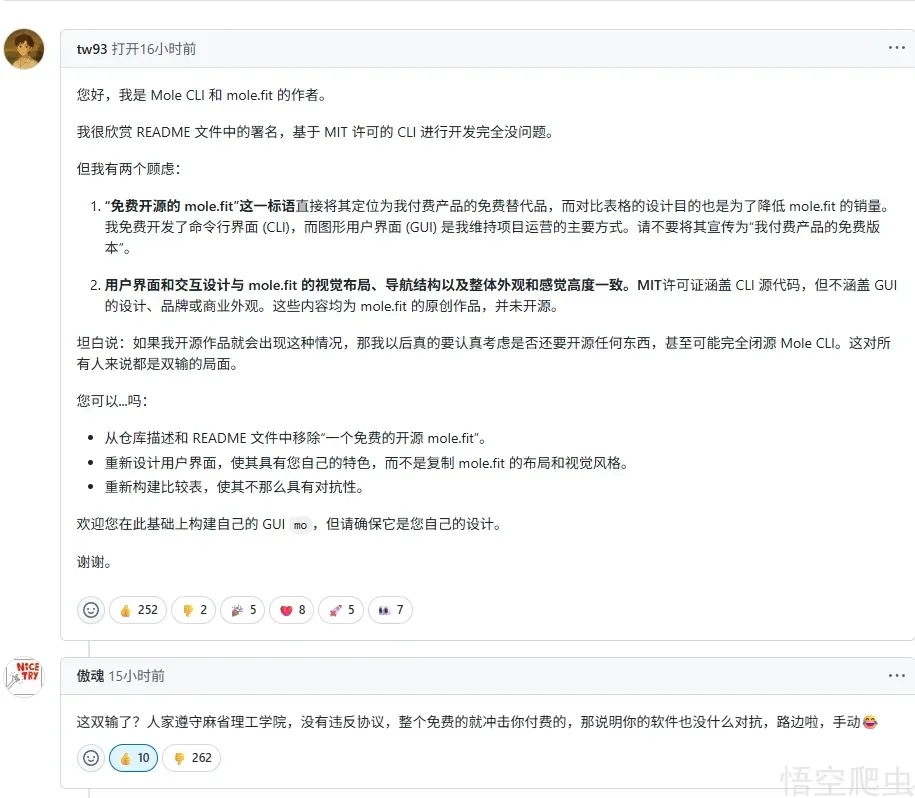This screenshot has width=915, height=798.
Task: Toggle thumbs-down reaction showing 262
Action: point(191,758)
